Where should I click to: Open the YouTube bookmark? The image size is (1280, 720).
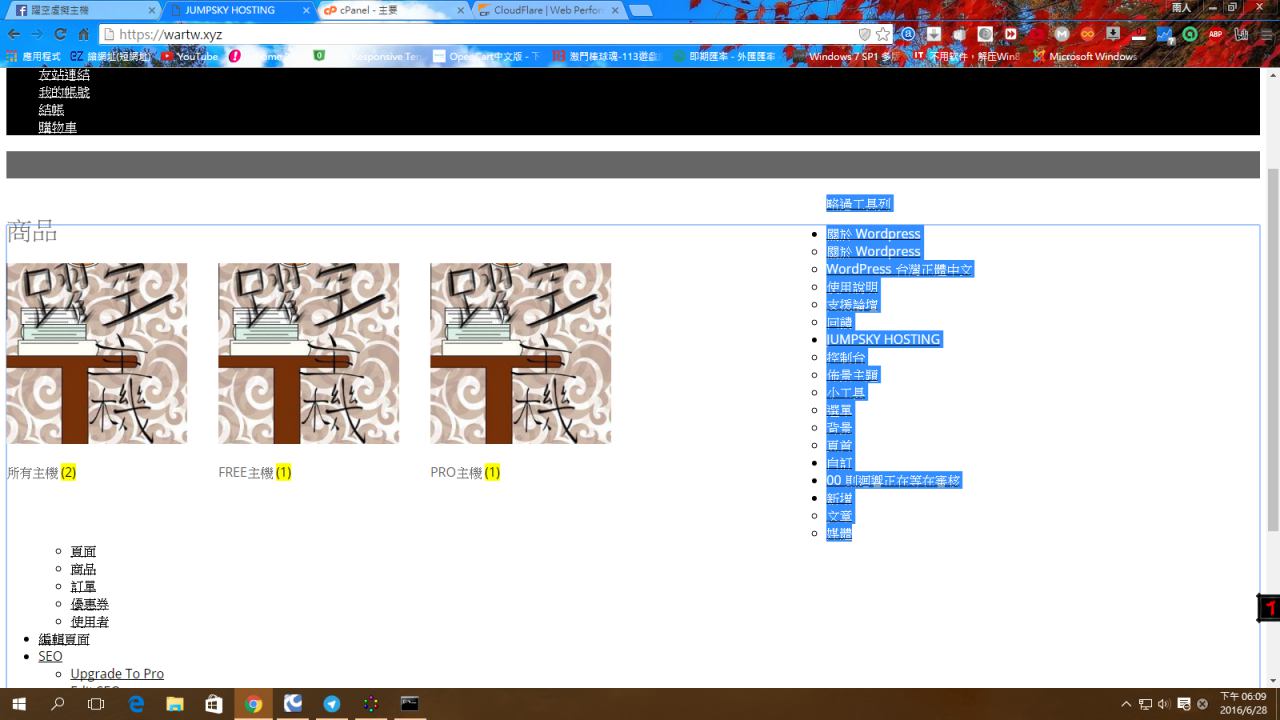coord(190,56)
